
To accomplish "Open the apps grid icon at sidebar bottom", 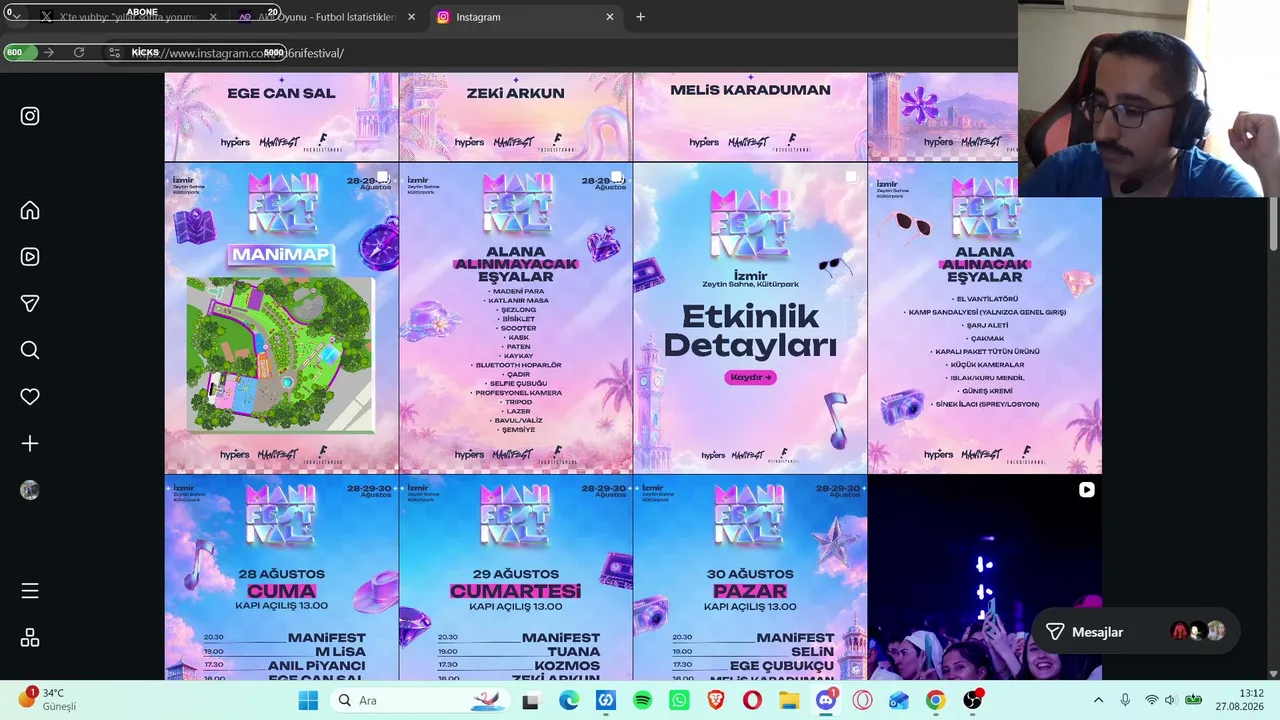I will pyautogui.click(x=30, y=638).
